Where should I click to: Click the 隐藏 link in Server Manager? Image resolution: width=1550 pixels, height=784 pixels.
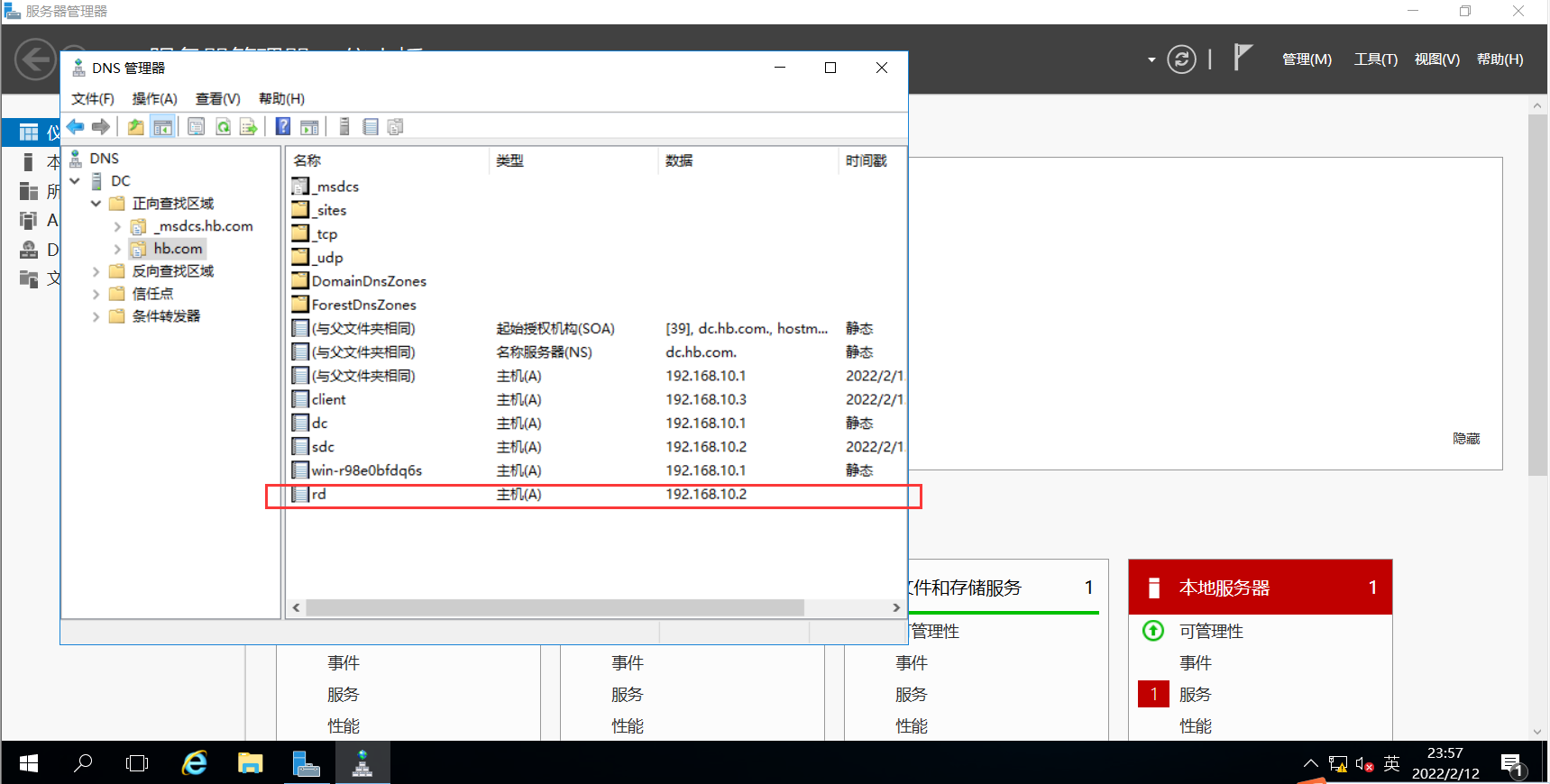[1466, 439]
